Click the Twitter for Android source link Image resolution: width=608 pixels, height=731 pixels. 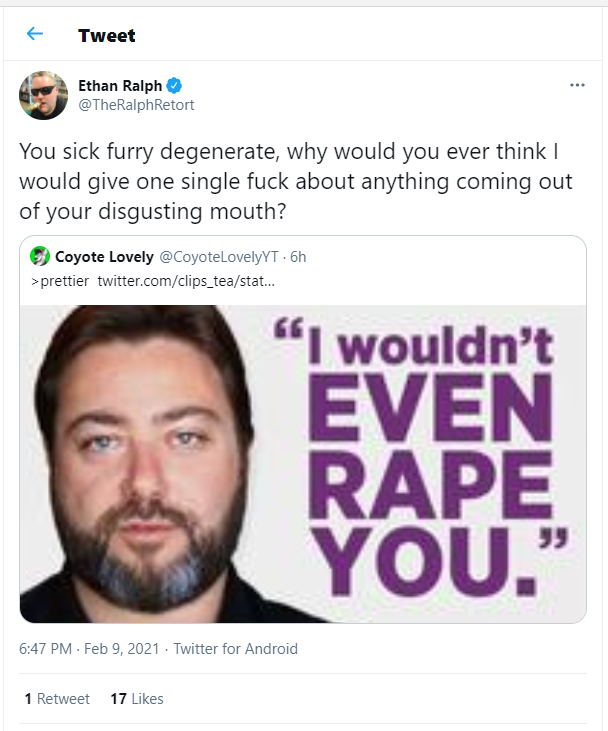(x=235, y=648)
